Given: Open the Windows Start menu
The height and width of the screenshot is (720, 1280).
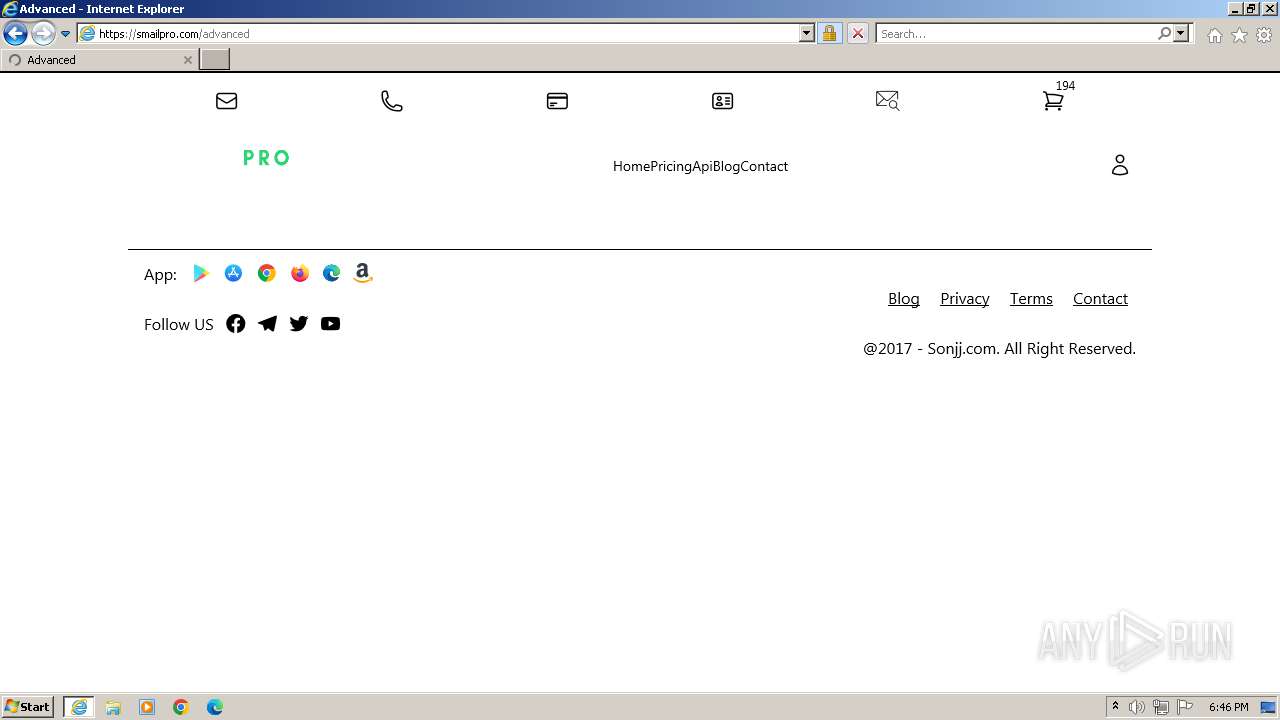Looking at the screenshot, I should pyautogui.click(x=28, y=707).
